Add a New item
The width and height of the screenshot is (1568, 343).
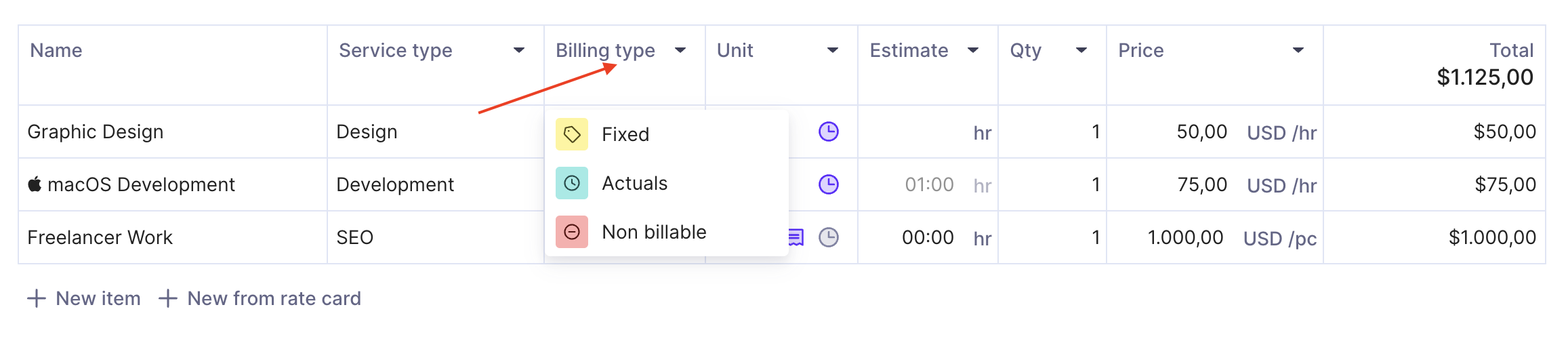[84, 298]
